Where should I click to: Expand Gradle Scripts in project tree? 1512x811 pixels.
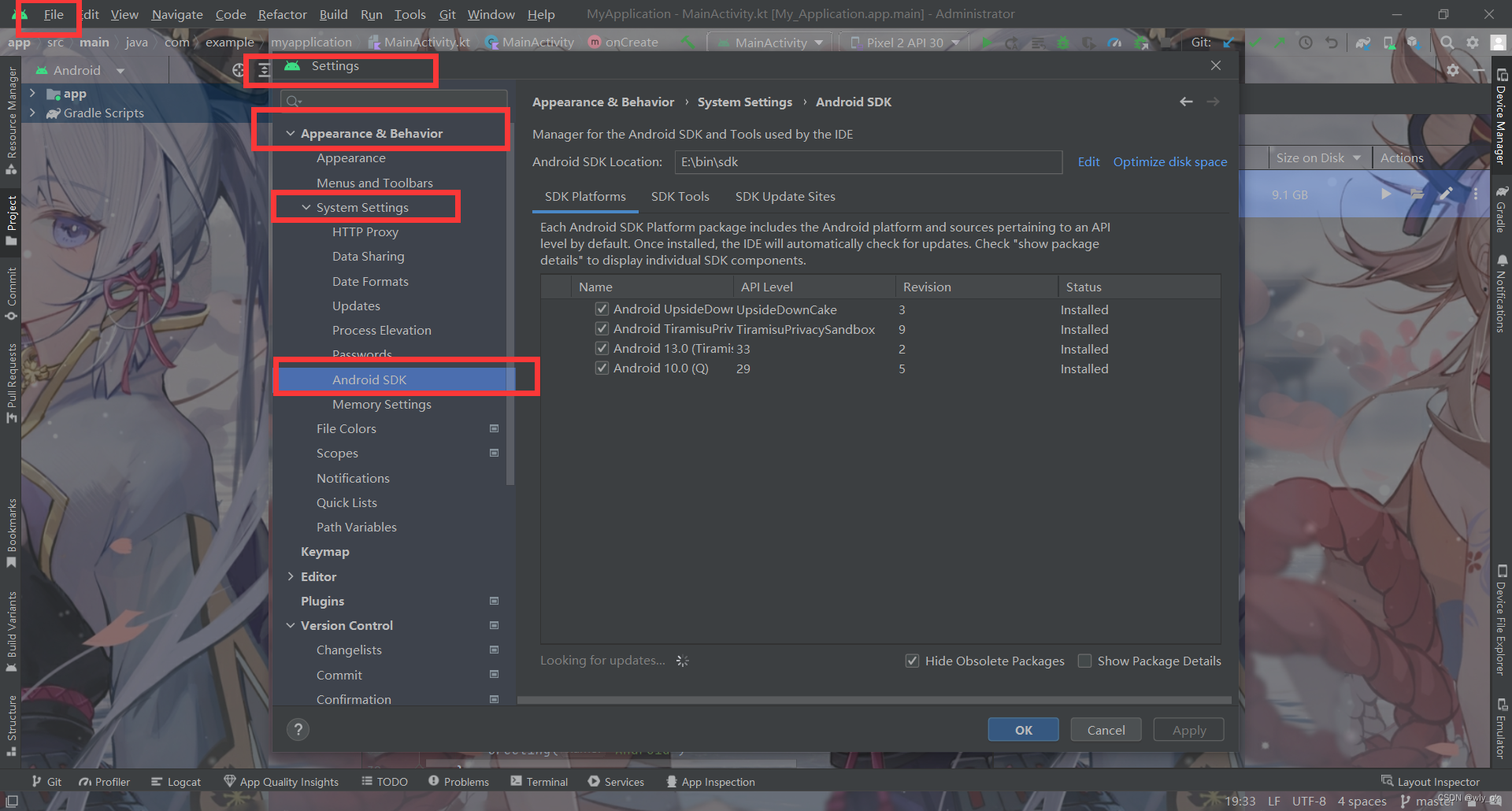tap(32, 113)
